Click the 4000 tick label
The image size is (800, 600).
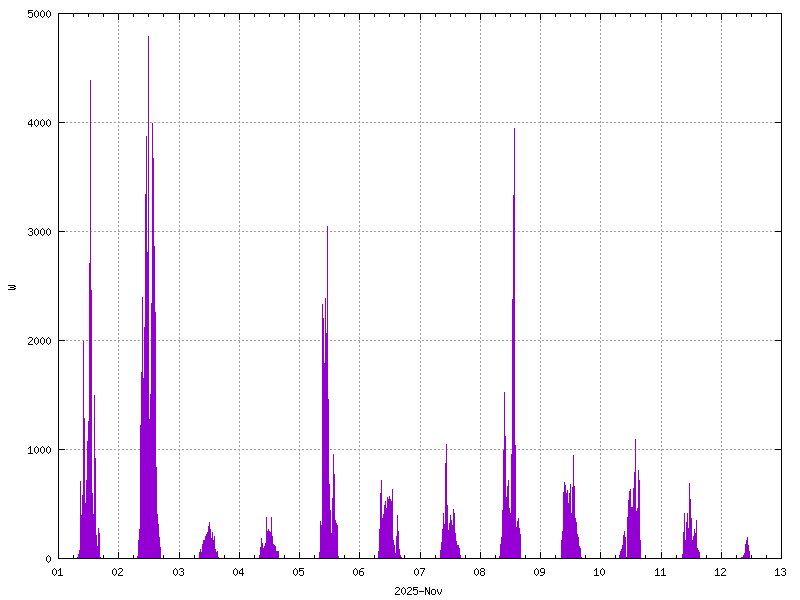pos(39,123)
